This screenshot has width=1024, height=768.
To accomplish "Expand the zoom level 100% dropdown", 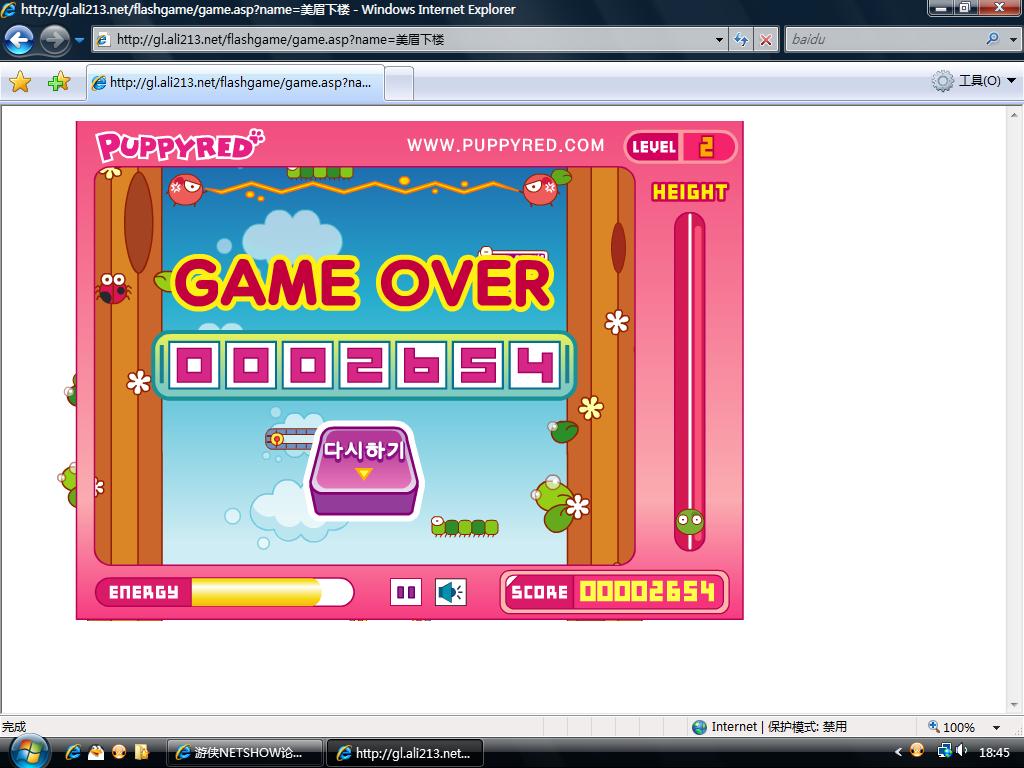I will (x=996, y=727).
